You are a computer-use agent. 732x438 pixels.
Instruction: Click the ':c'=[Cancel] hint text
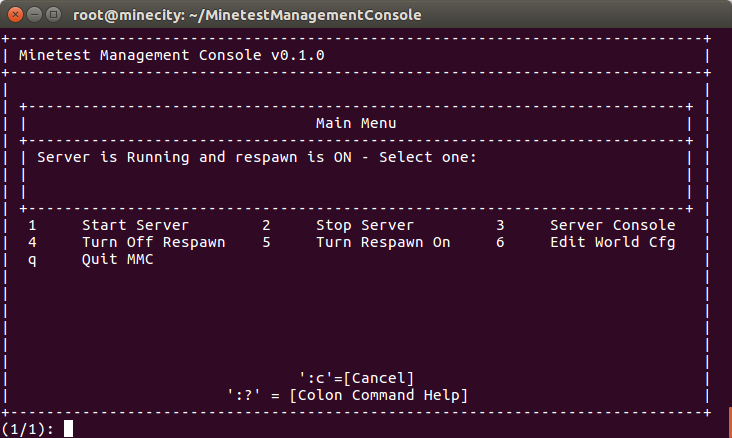(356, 378)
